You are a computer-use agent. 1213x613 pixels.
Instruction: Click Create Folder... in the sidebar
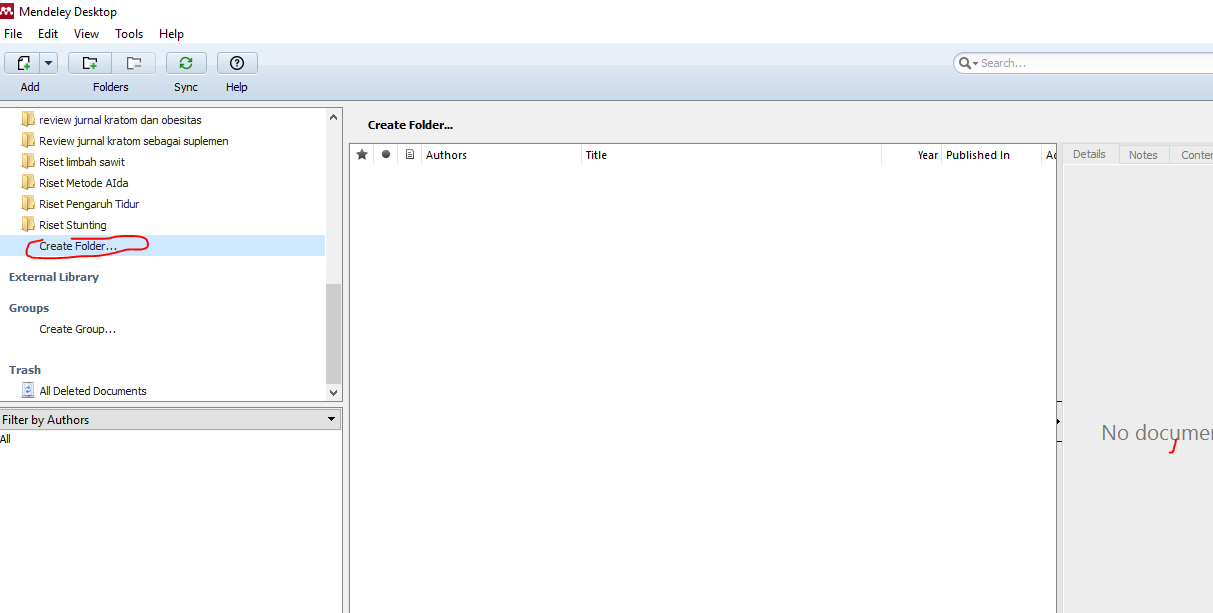[78, 246]
